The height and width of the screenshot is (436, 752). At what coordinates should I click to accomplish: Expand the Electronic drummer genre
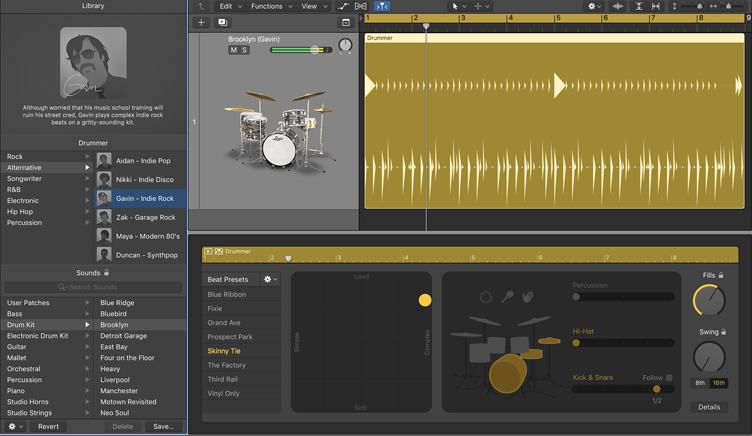click(87, 200)
